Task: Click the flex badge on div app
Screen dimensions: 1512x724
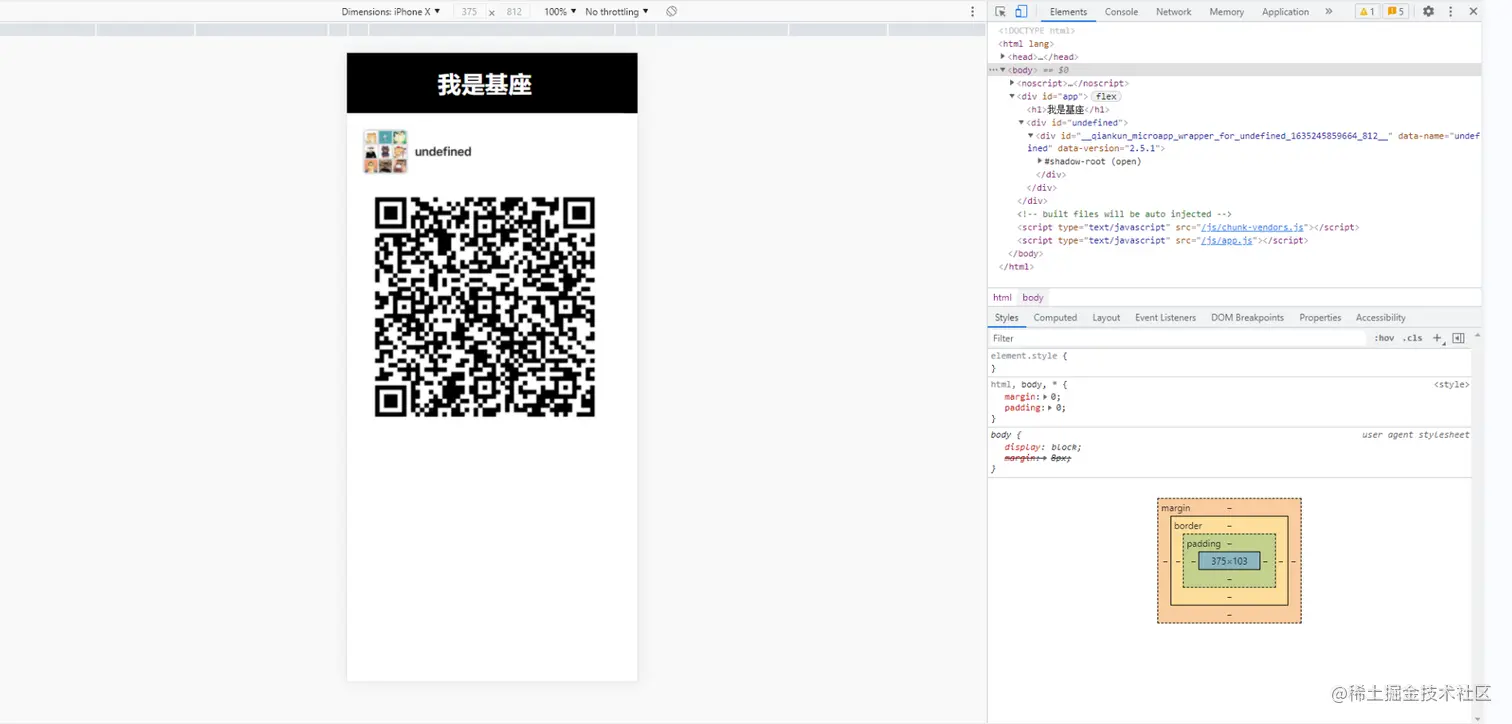Action: 1105,96
